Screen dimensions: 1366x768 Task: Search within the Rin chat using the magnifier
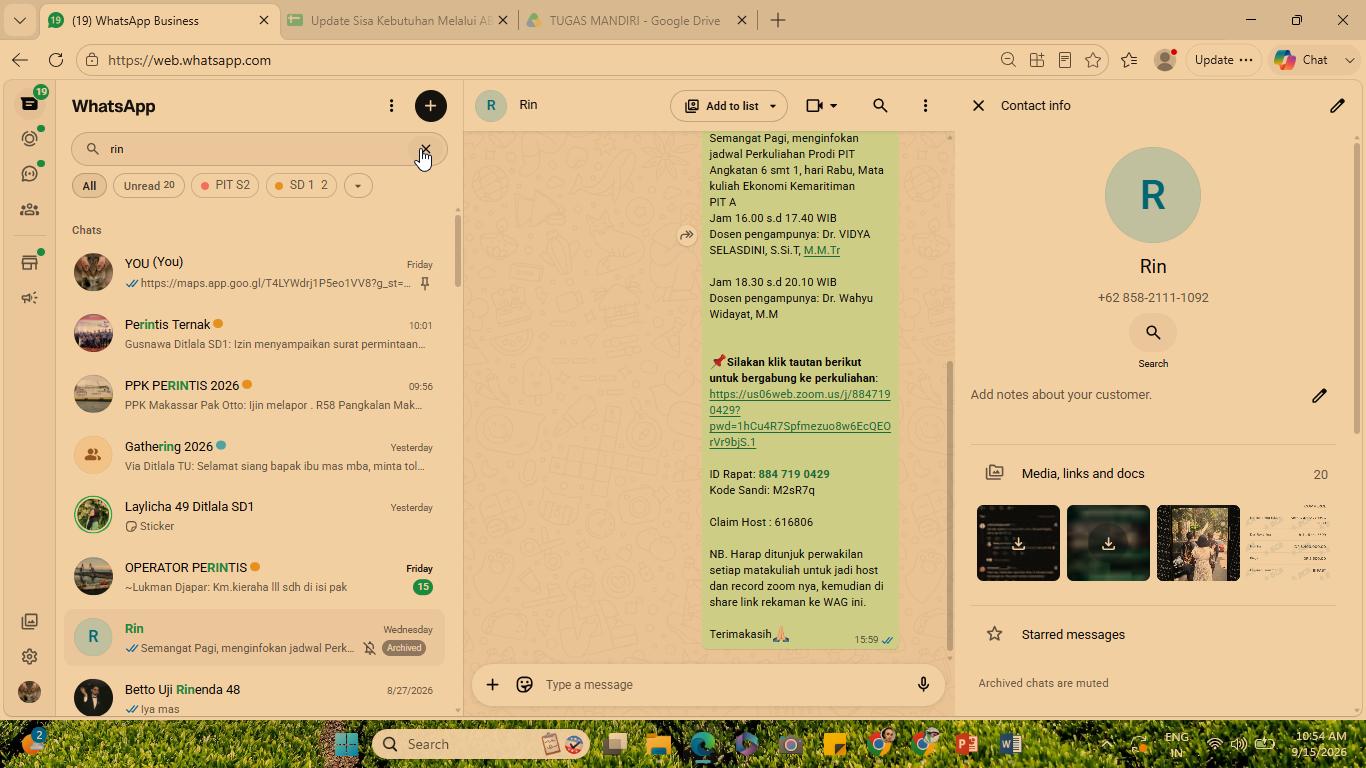[880, 105]
